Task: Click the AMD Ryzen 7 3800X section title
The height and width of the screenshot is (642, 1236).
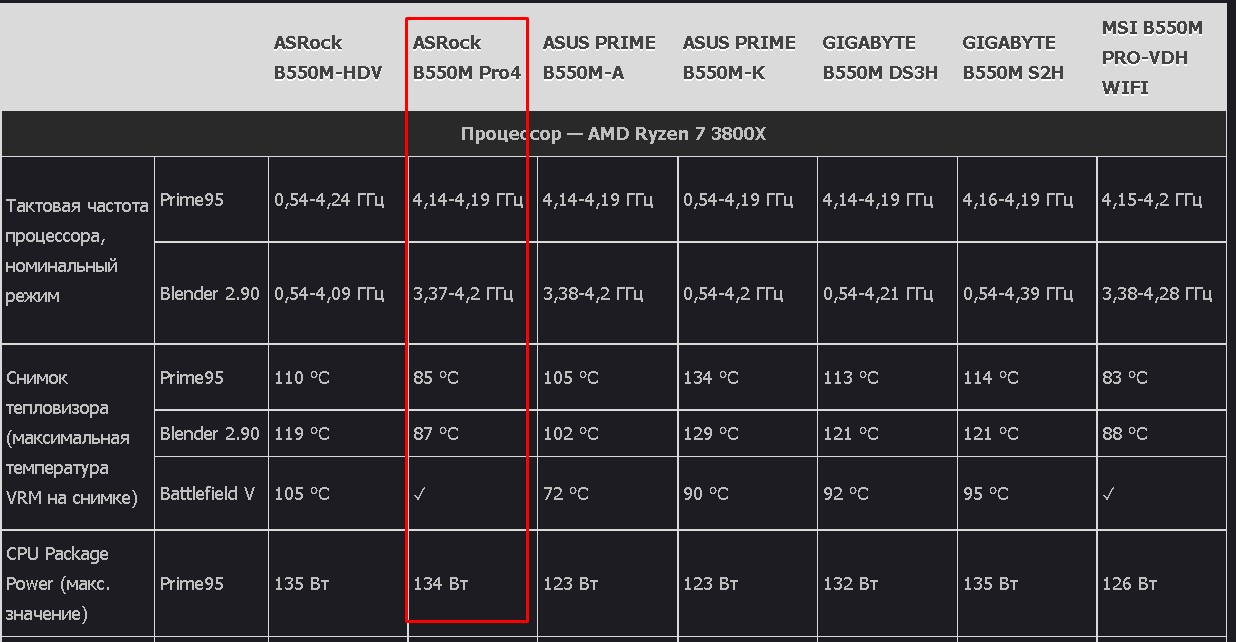Action: click(613, 134)
